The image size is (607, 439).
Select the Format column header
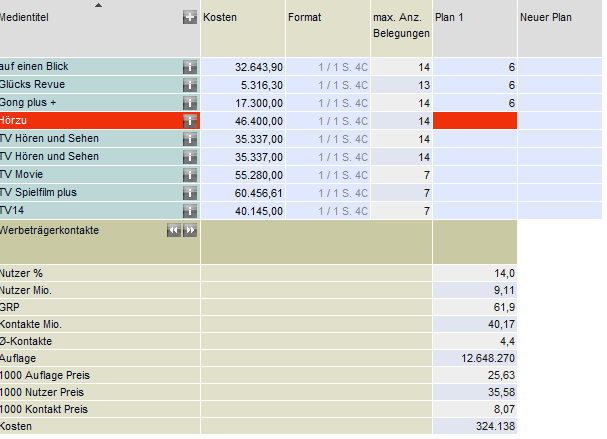[328, 29]
